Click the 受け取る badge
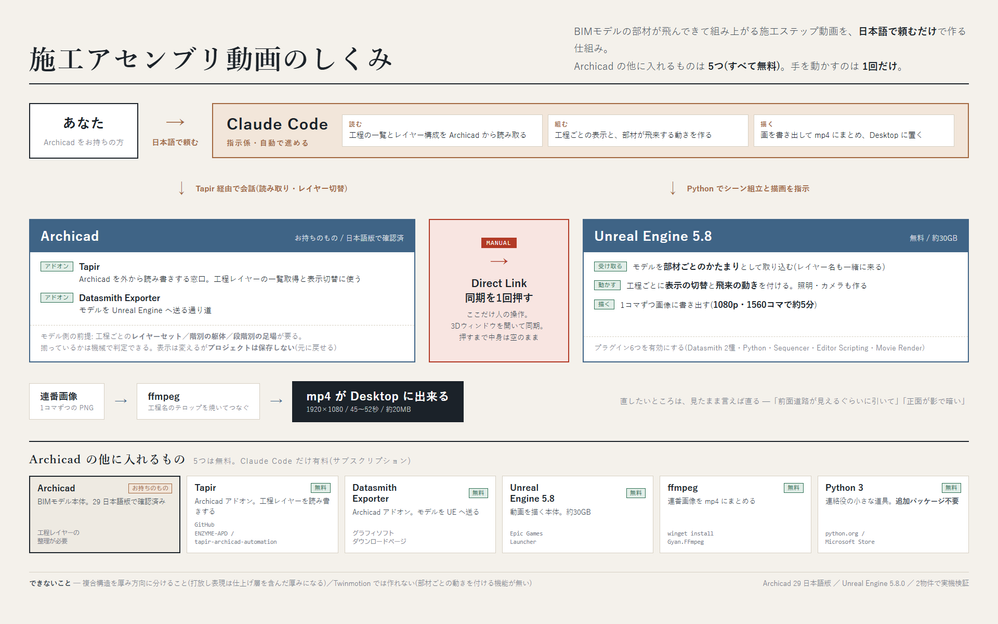 pos(610,266)
